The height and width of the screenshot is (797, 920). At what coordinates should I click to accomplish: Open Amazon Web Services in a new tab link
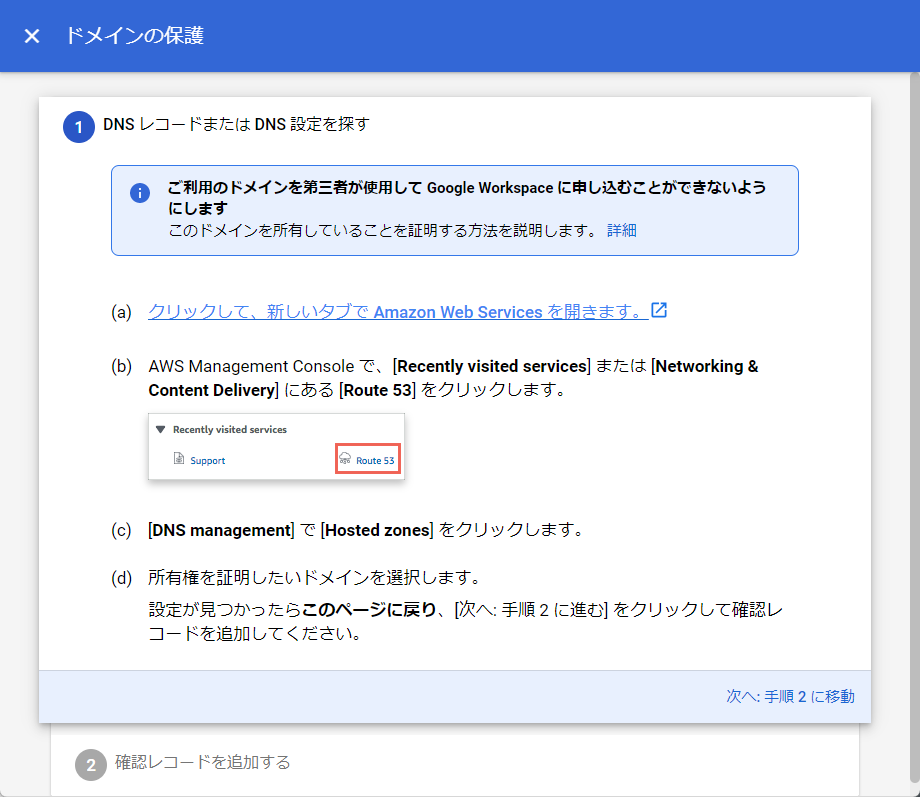pyautogui.click(x=398, y=312)
